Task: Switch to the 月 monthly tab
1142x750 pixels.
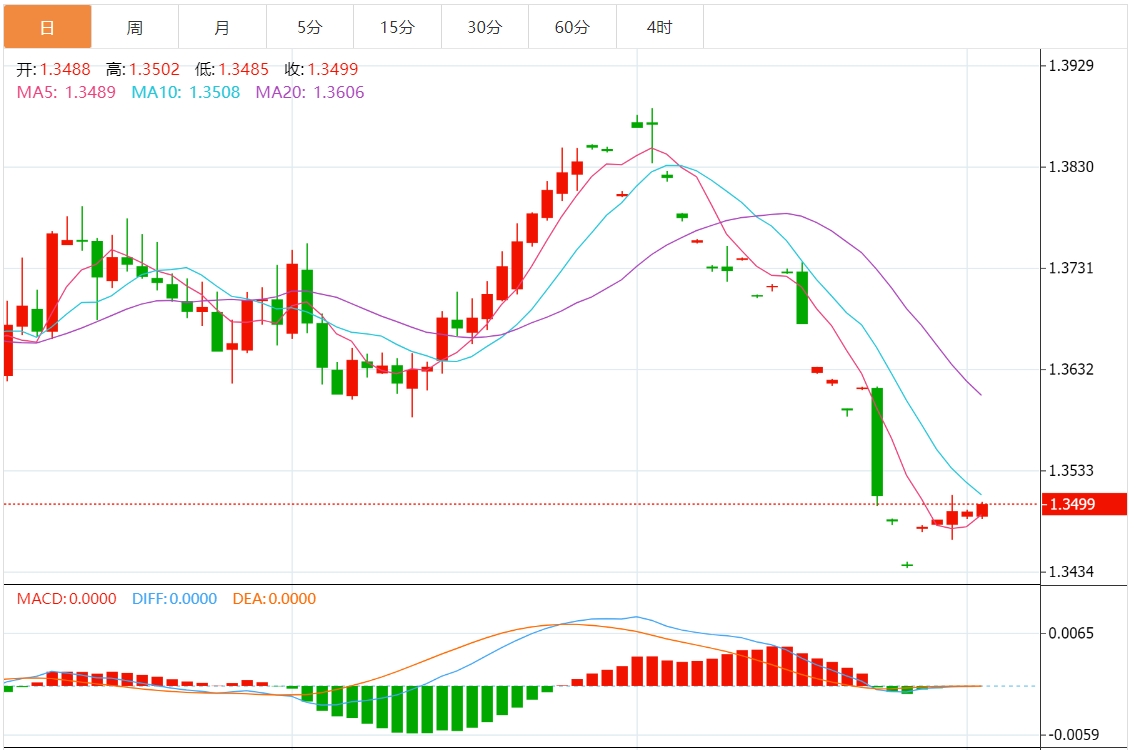Action: pos(222,27)
